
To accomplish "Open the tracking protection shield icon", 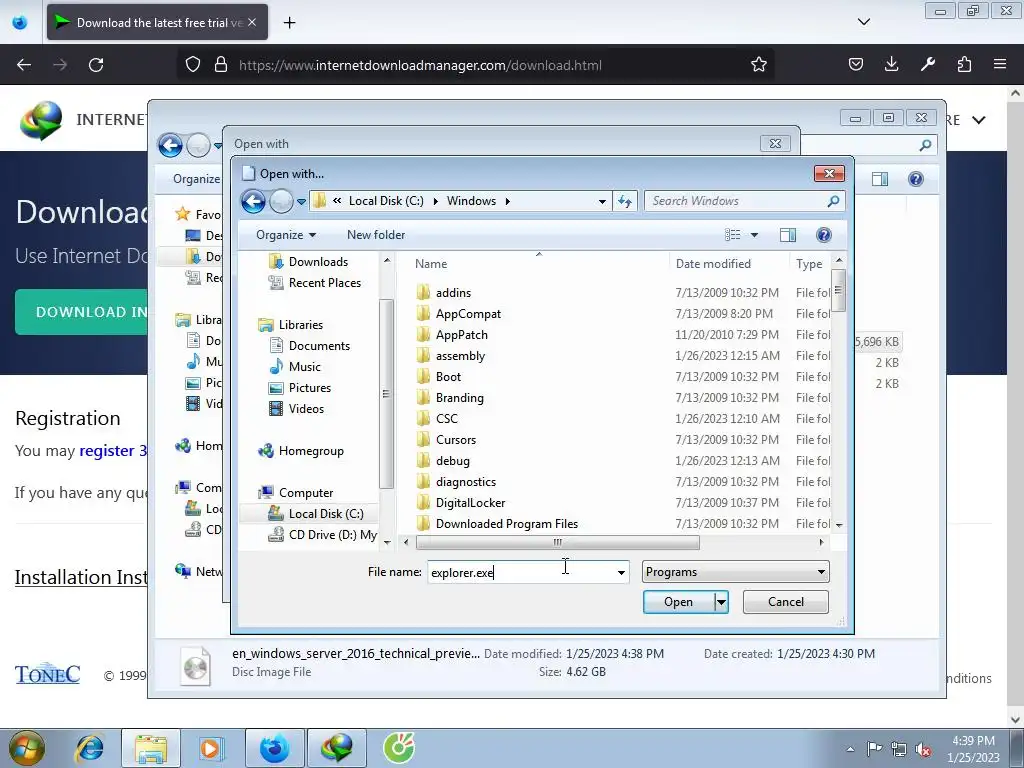I will pos(193,65).
